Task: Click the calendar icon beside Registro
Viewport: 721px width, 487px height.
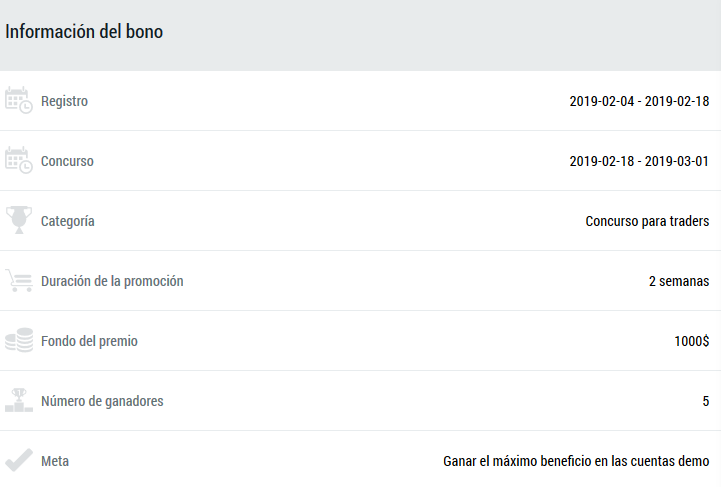Action: click(19, 100)
